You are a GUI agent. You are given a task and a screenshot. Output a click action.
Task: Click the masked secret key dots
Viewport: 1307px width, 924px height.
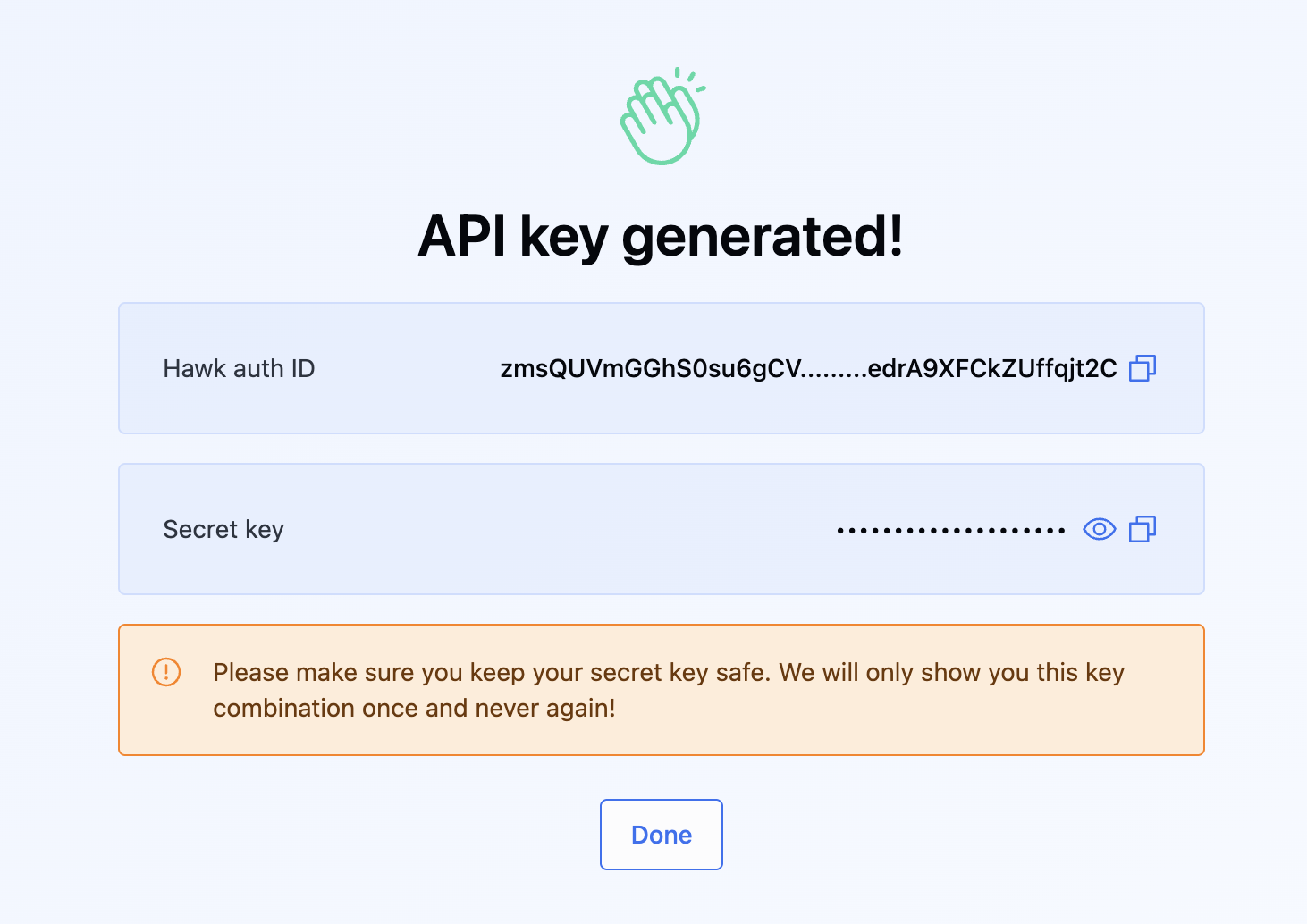tap(950, 530)
